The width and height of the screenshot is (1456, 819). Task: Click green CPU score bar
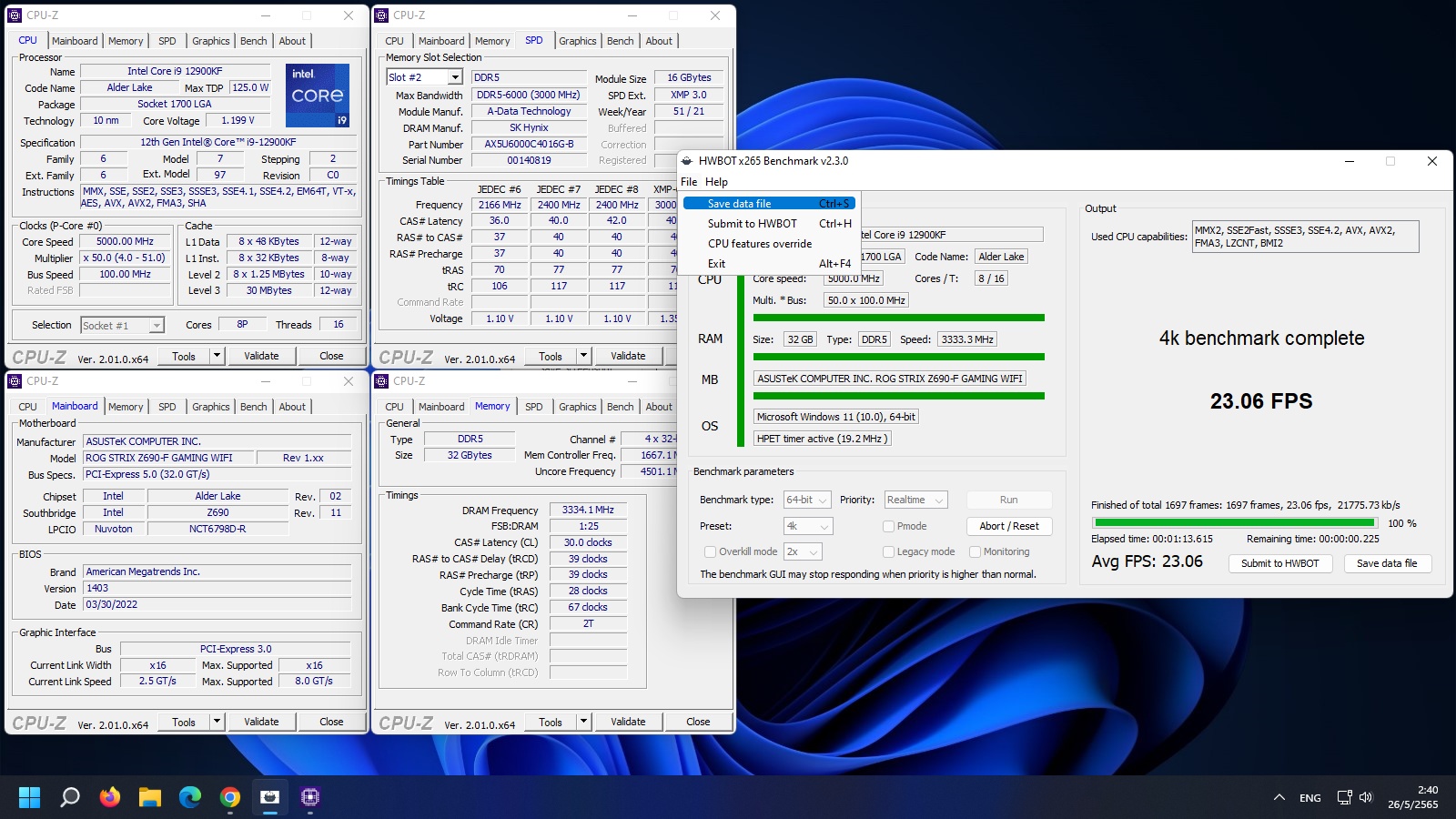[x=899, y=318]
